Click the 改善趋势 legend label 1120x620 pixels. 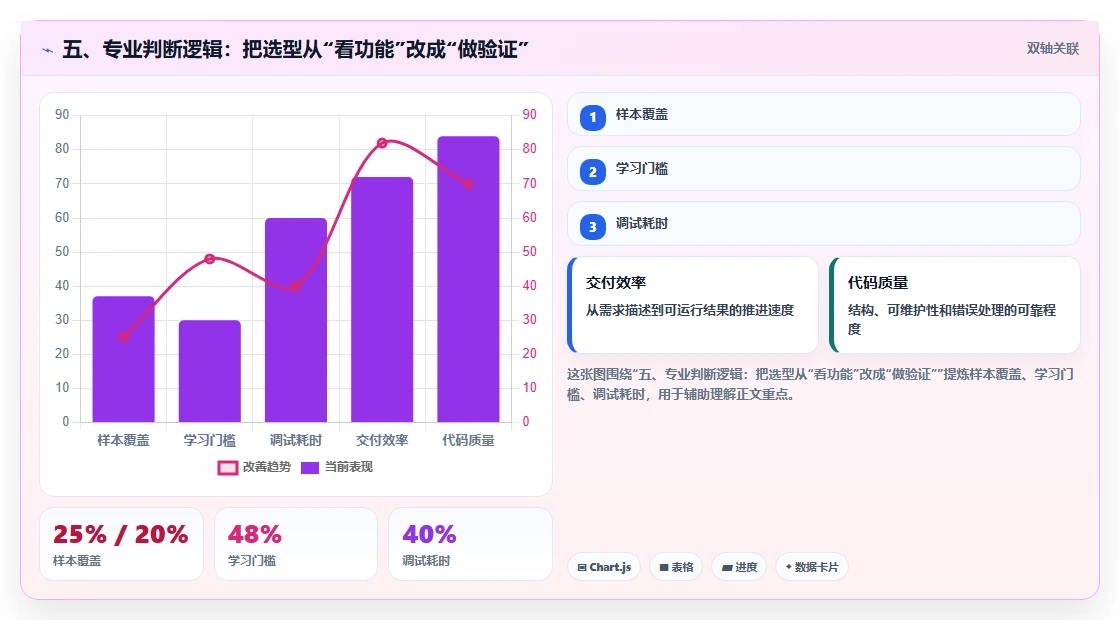pyautogui.click(x=267, y=467)
